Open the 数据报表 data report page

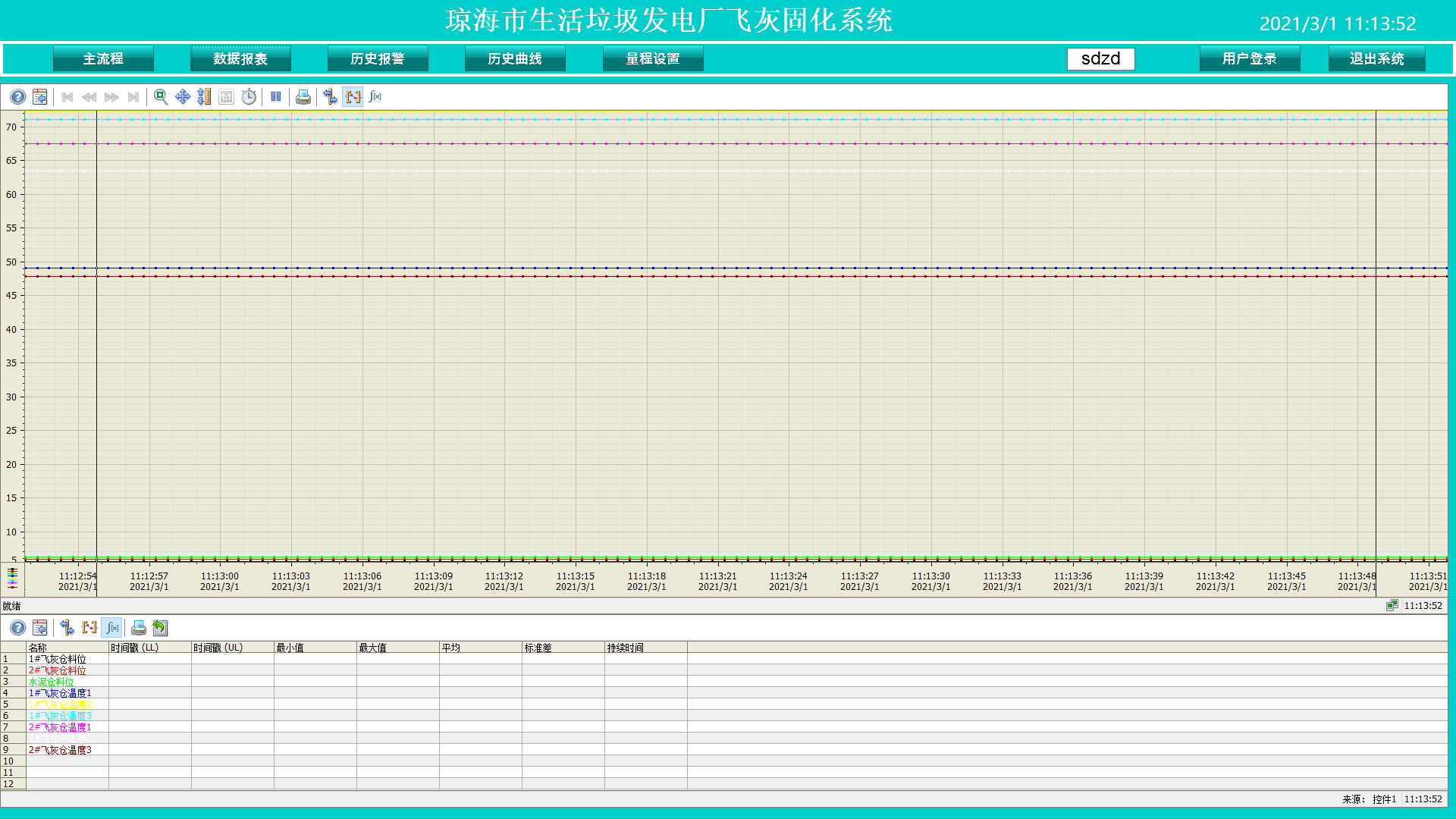[240, 59]
